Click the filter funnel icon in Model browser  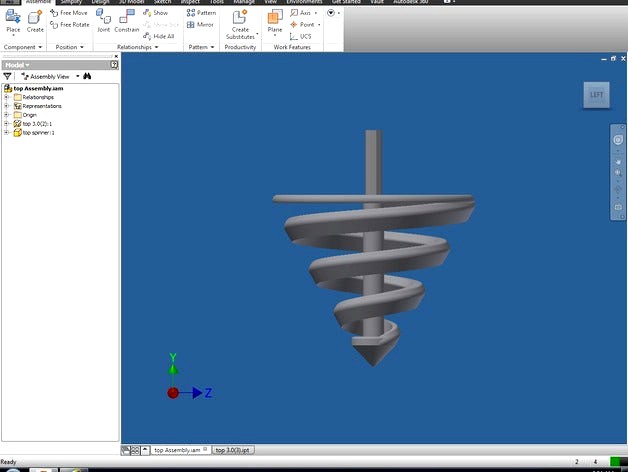tap(8, 76)
